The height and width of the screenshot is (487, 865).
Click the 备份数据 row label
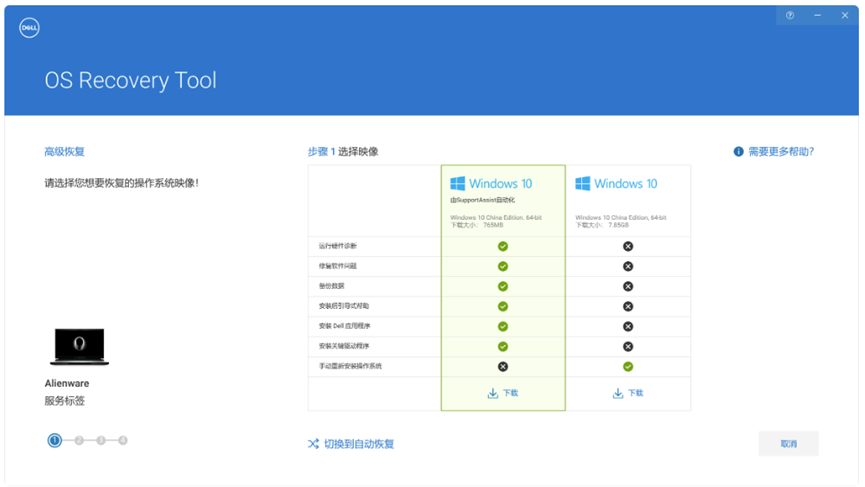(x=332, y=286)
